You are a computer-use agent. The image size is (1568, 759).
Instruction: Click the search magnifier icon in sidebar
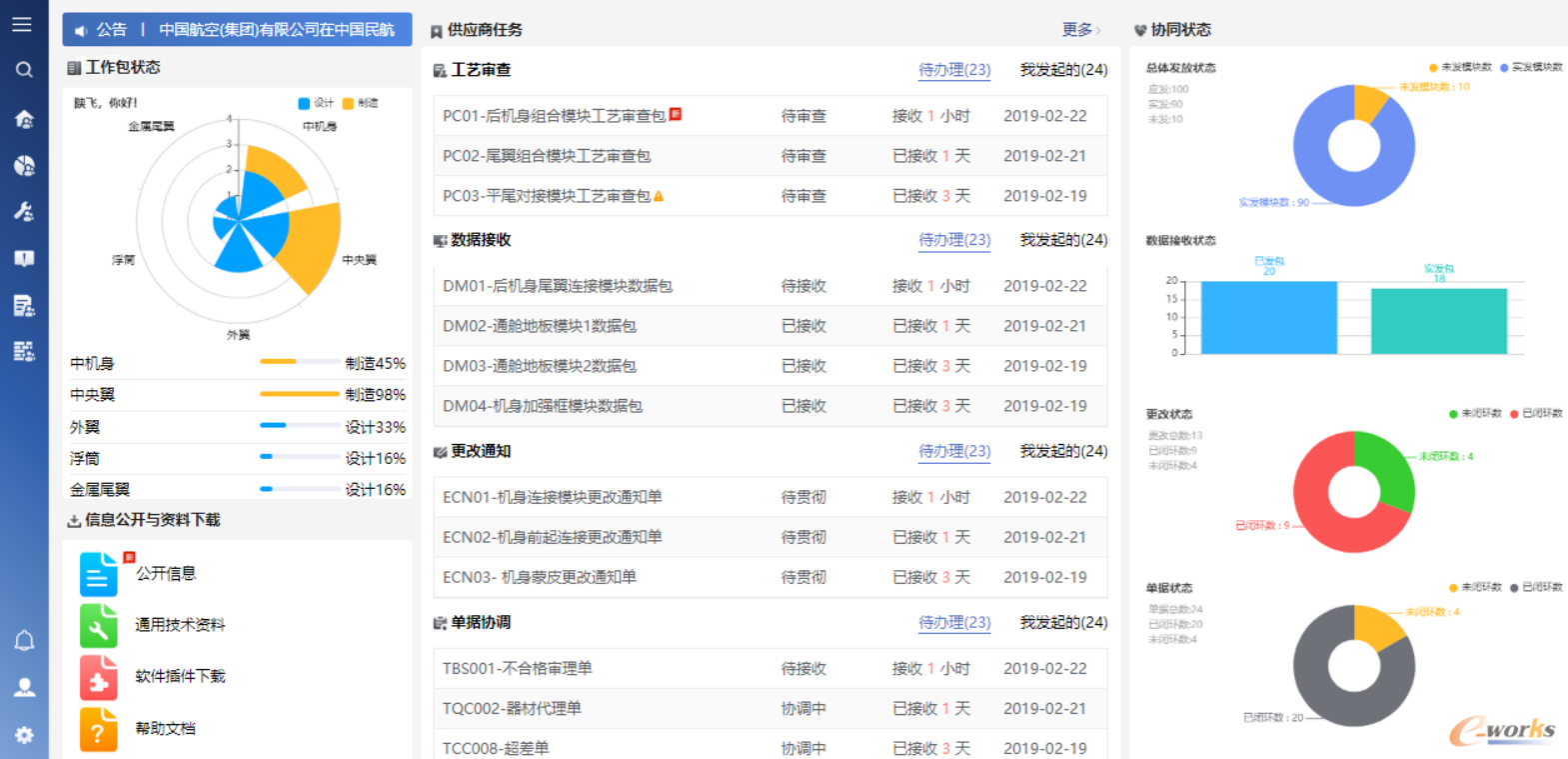(24, 69)
